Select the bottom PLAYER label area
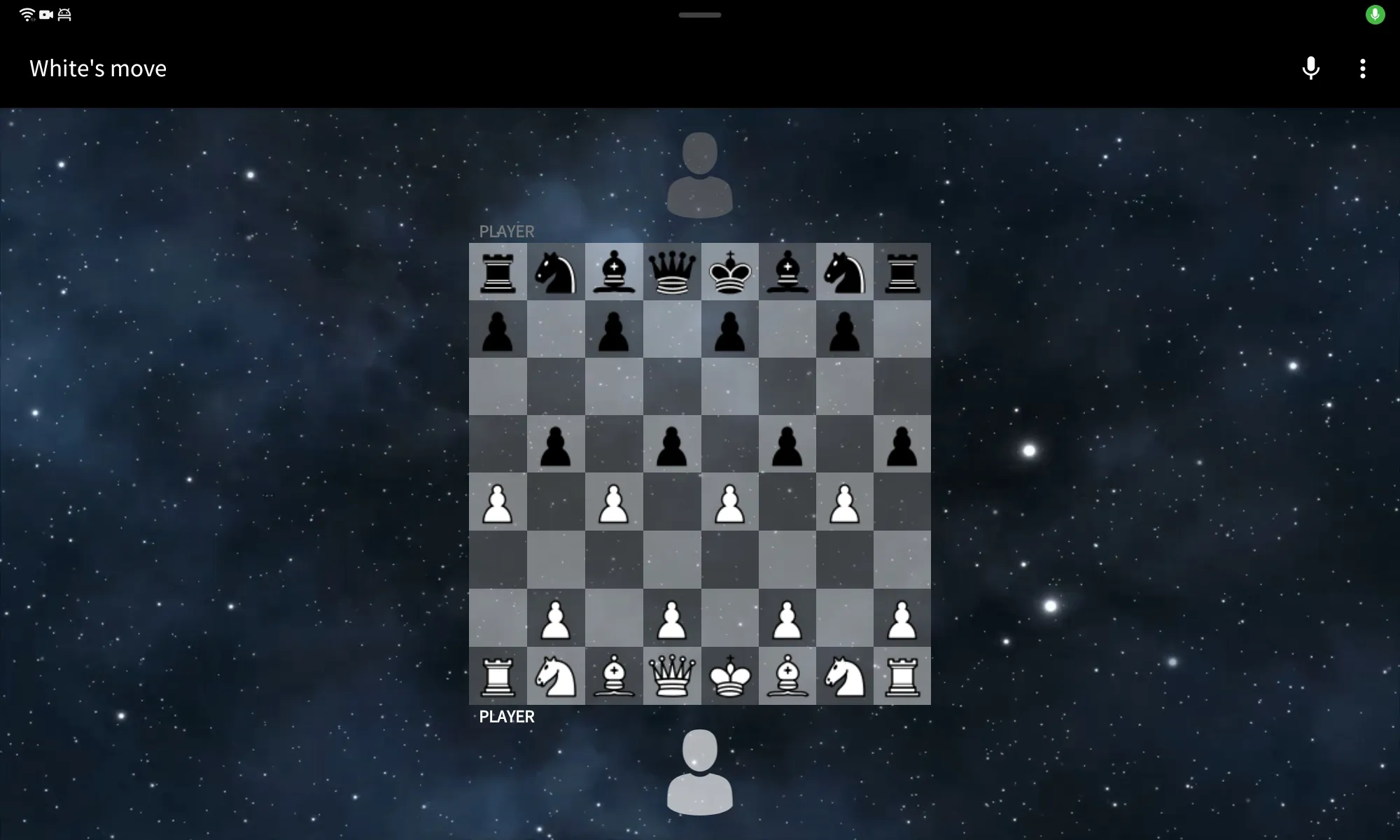The width and height of the screenshot is (1400, 840). pos(507,716)
